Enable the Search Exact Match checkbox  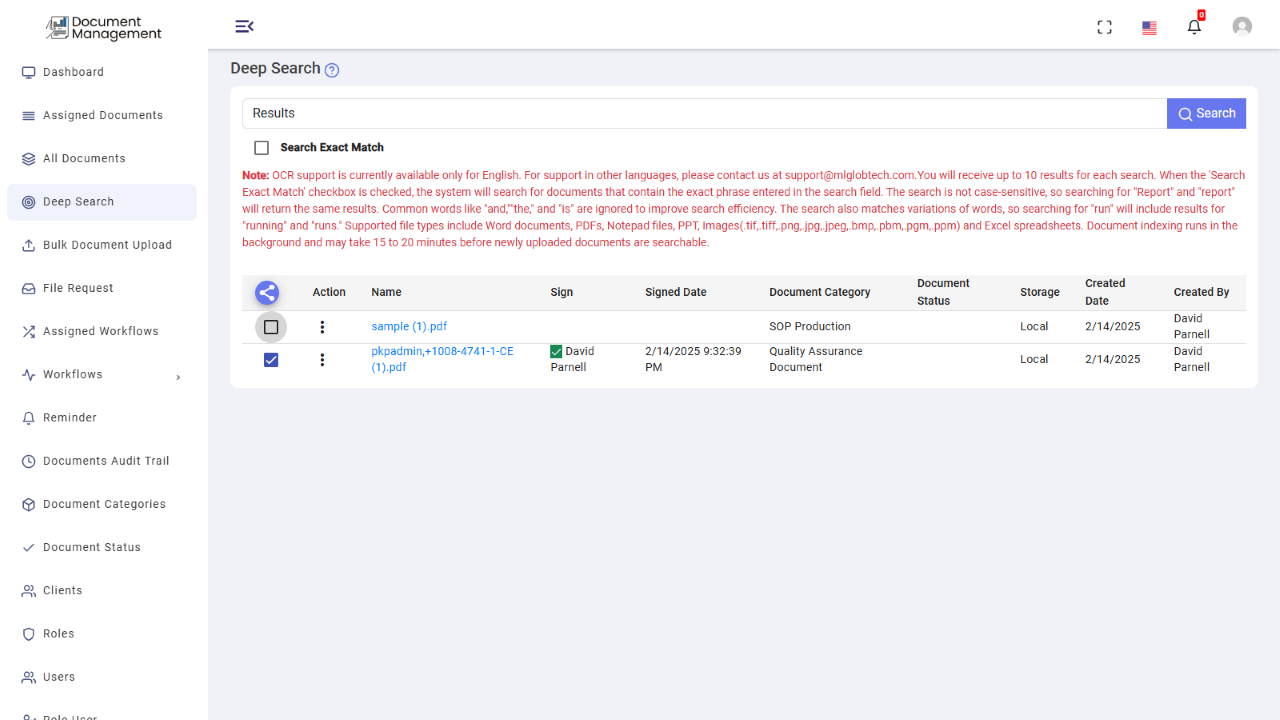[261, 147]
